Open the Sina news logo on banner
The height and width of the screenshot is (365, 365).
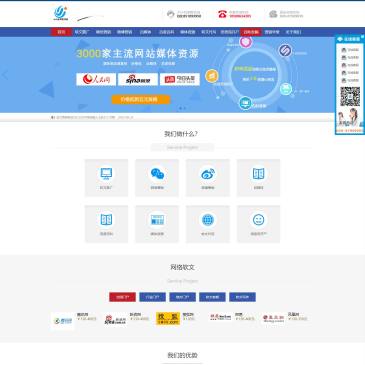point(138,79)
